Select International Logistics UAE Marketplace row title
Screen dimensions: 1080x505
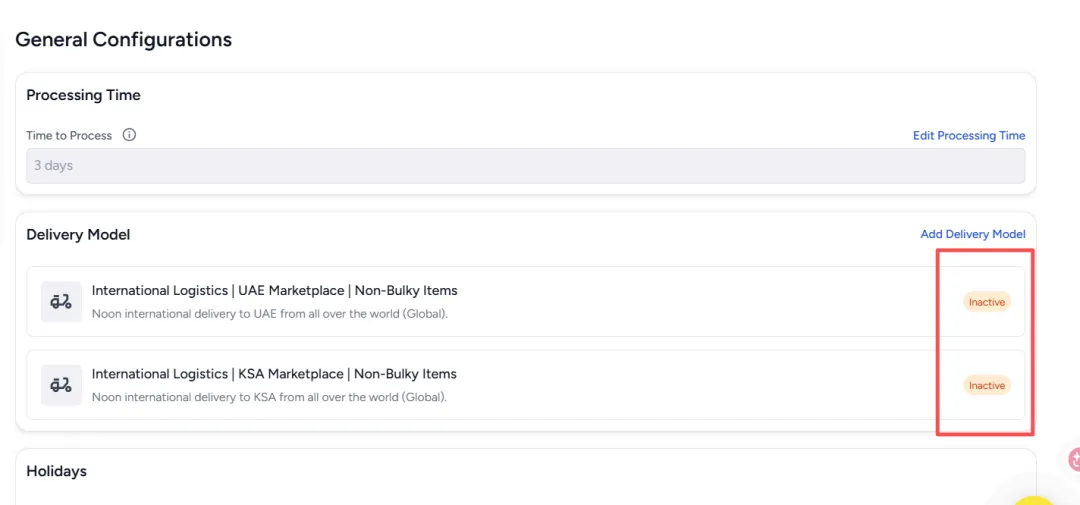[274, 291]
